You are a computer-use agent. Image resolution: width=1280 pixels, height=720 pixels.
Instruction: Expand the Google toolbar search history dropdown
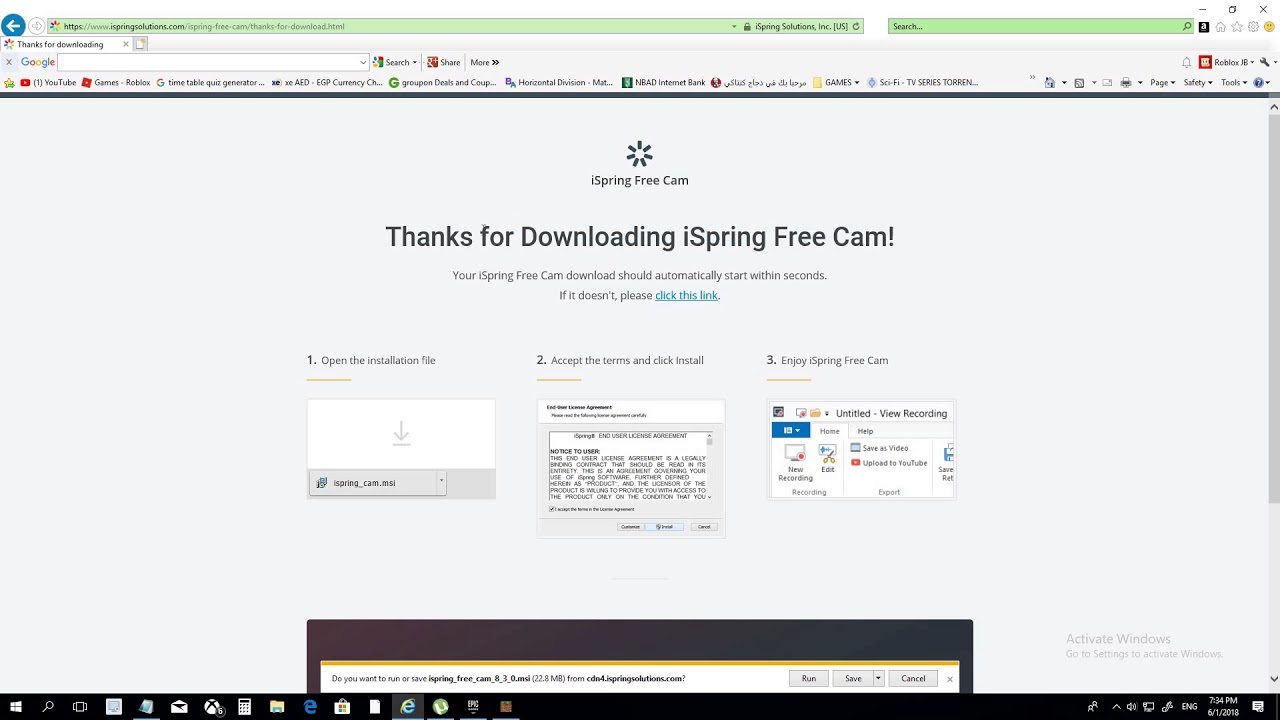coord(363,62)
